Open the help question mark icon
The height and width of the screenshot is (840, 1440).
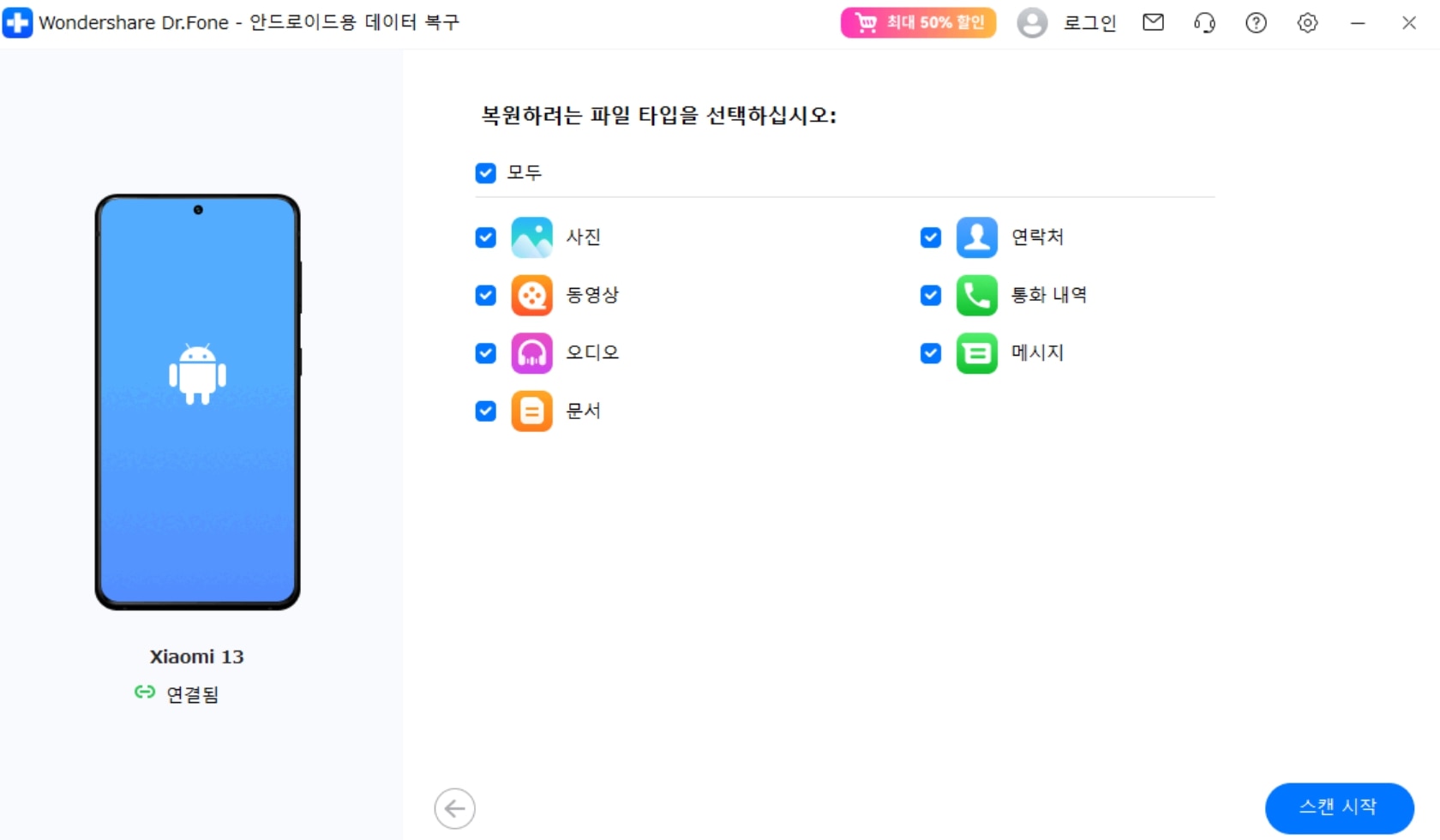(x=1256, y=23)
